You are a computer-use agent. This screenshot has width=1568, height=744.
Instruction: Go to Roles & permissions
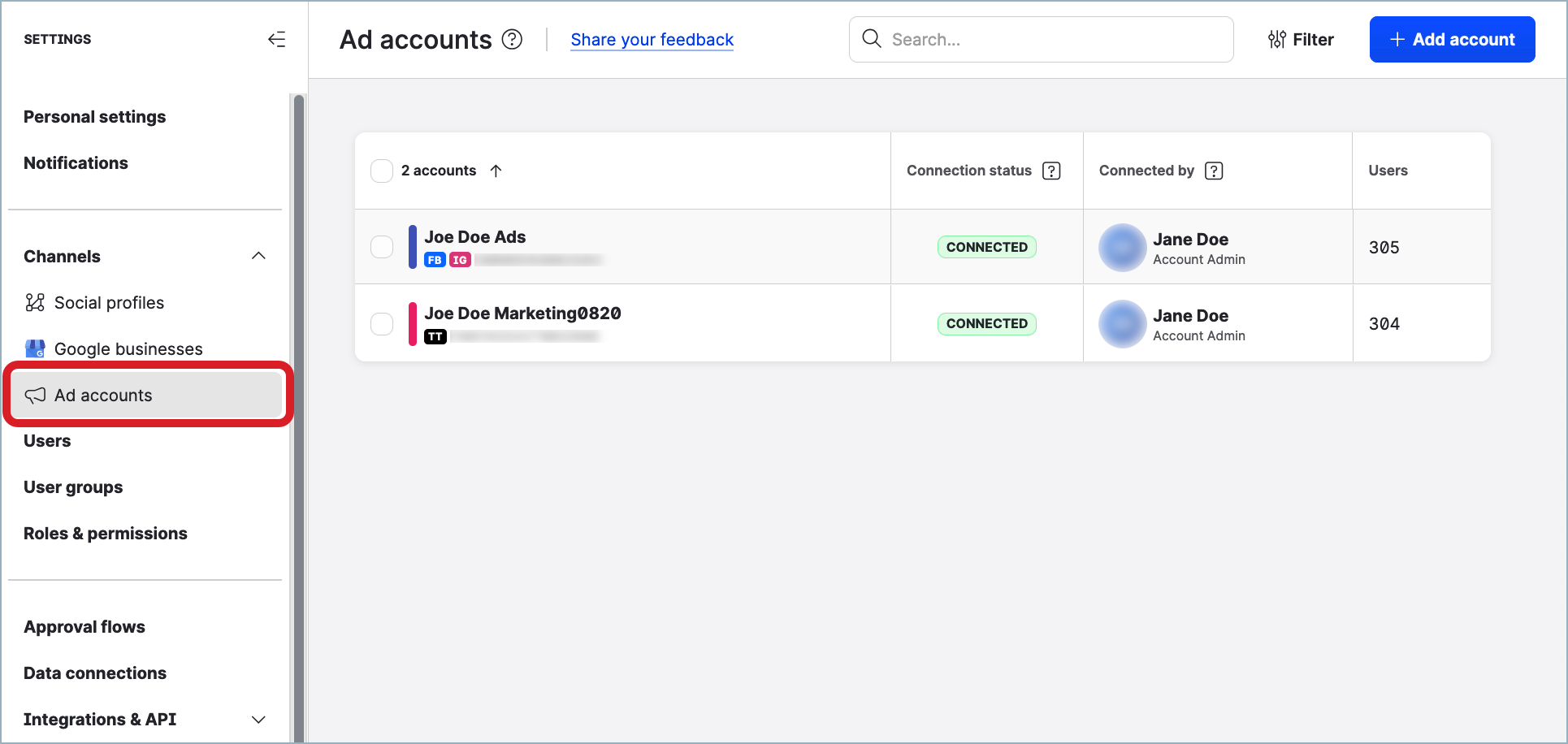106,533
